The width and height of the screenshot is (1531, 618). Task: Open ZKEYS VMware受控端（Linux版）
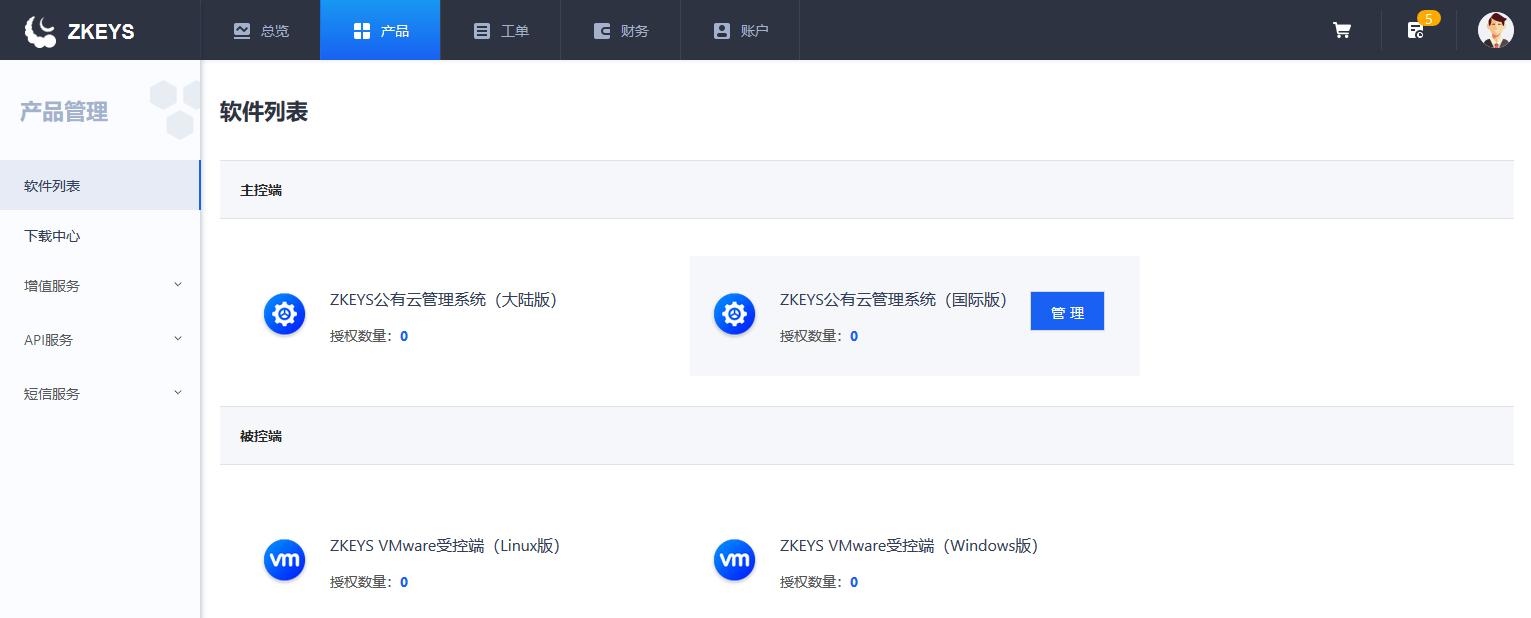point(445,546)
